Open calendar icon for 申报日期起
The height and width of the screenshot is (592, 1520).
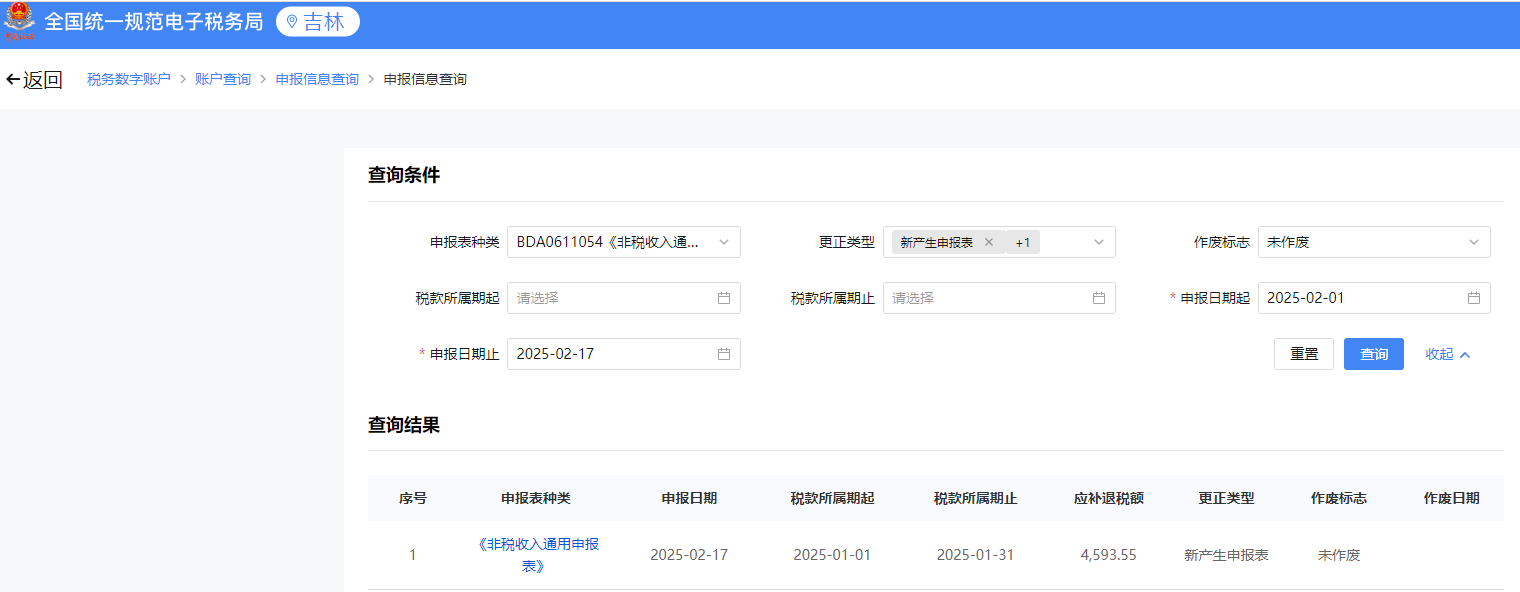[x=1474, y=298]
